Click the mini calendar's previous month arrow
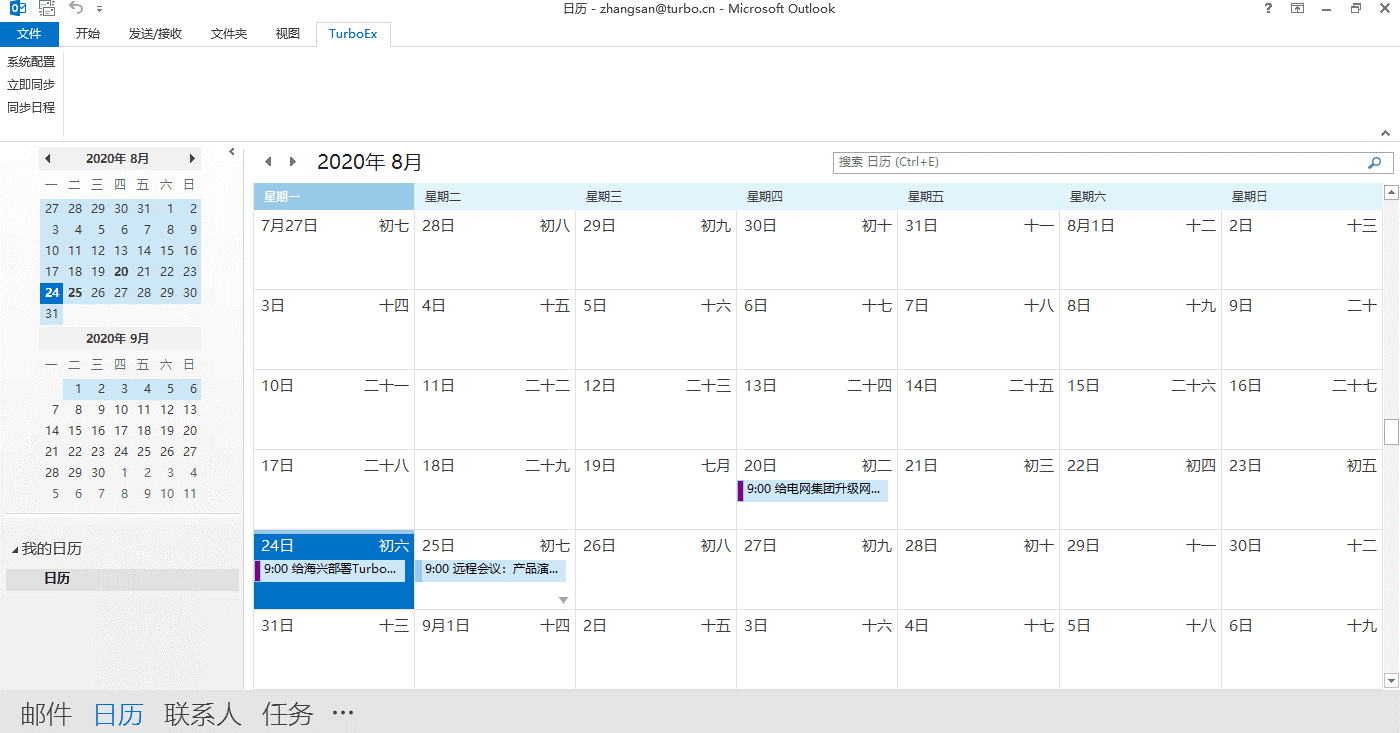 pos(48,159)
